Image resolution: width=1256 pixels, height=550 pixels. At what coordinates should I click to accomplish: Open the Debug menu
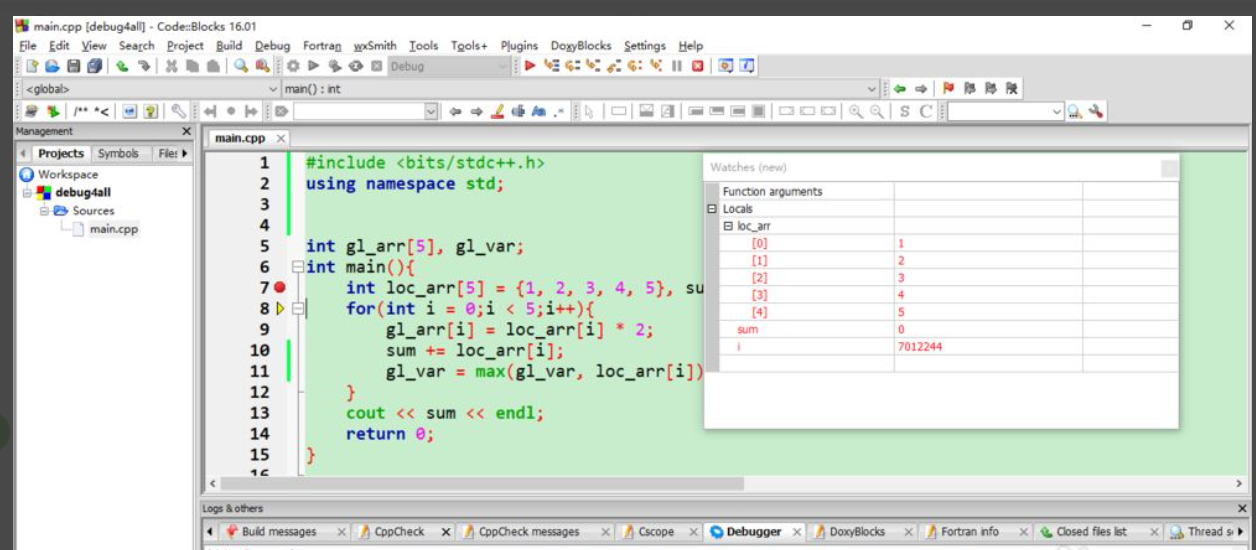[x=272, y=45]
